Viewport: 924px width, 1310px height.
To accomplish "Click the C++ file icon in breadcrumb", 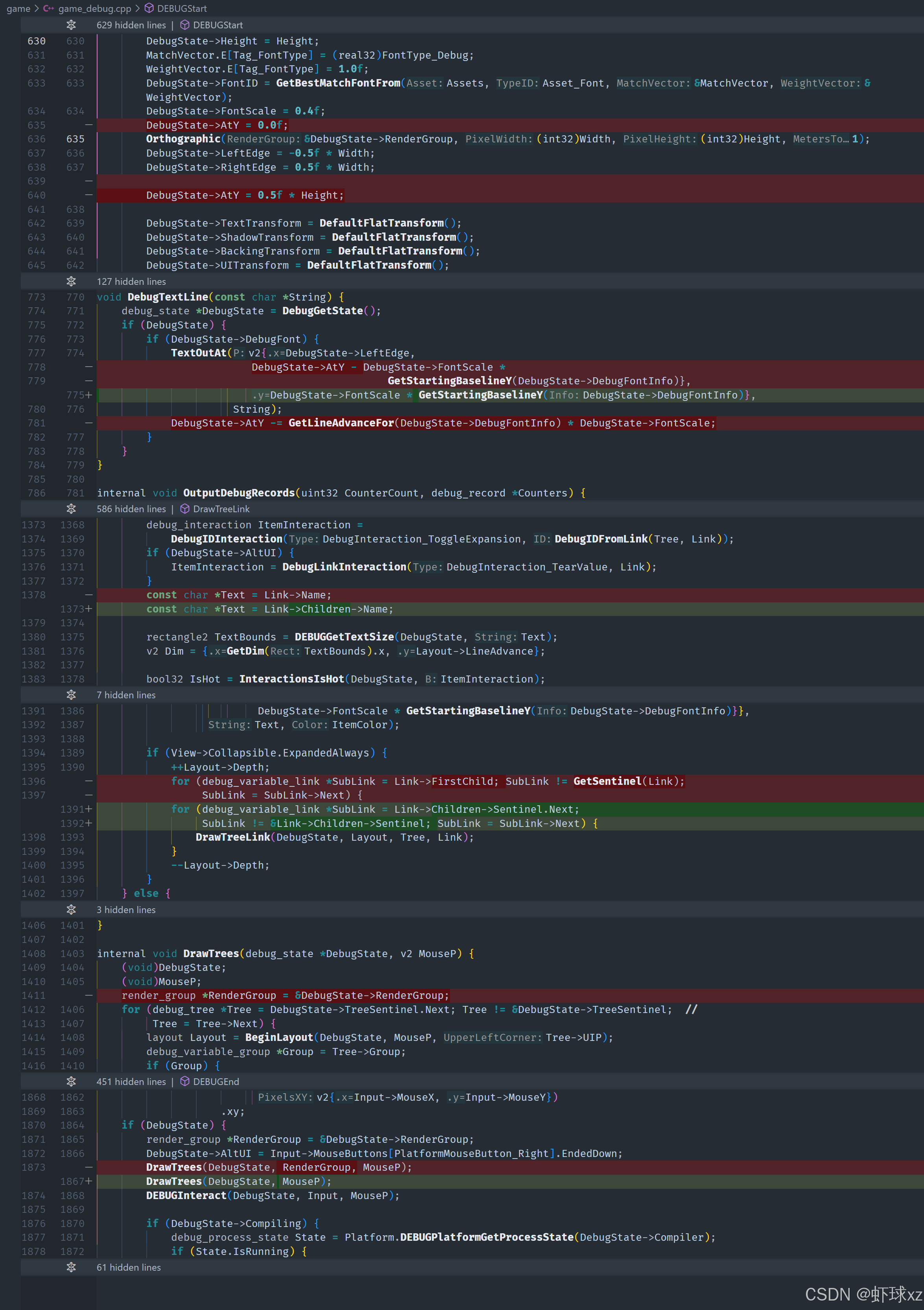I will click(x=49, y=9).
